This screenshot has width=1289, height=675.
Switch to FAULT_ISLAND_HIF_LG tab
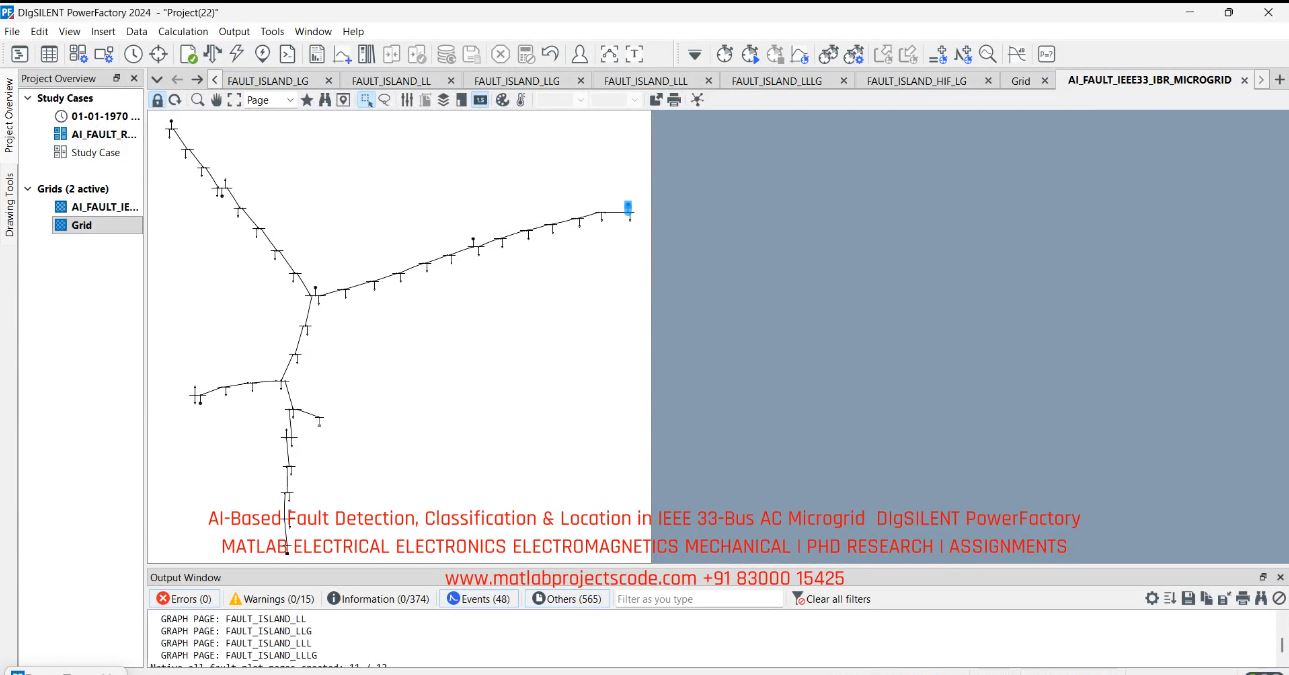click(917, 81)
